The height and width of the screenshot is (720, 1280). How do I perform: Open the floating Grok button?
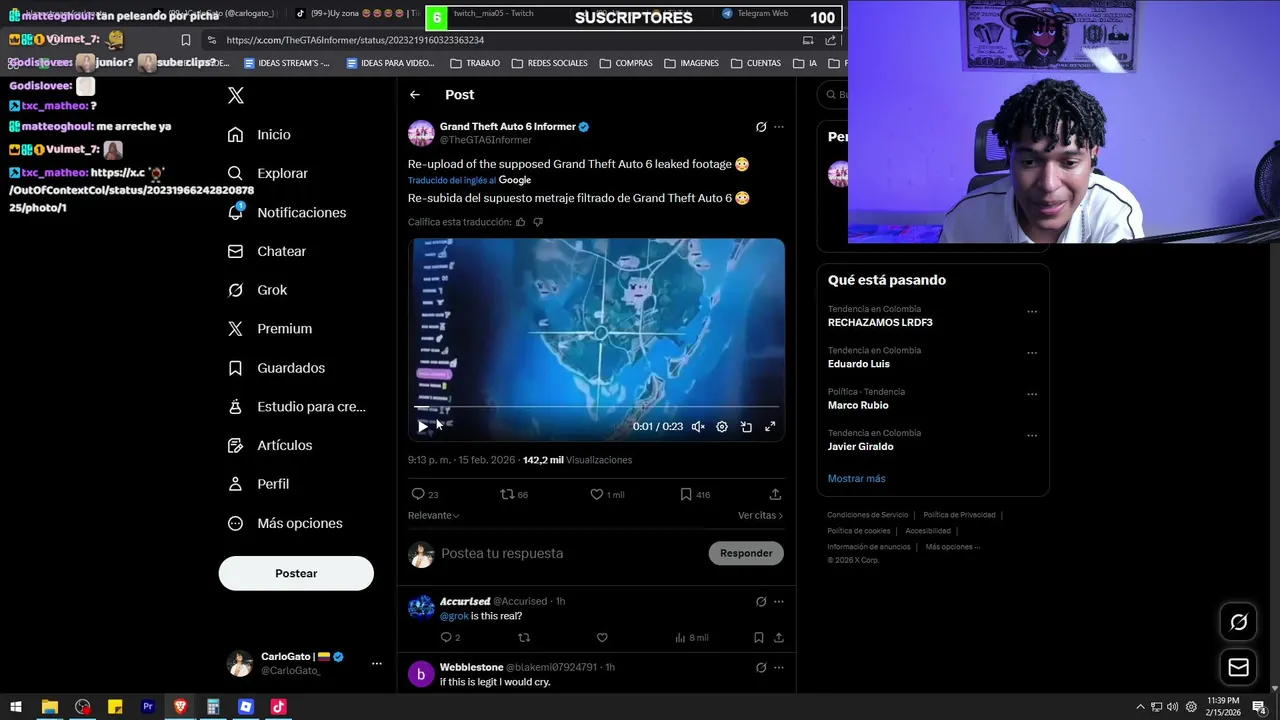point(1238,622)
